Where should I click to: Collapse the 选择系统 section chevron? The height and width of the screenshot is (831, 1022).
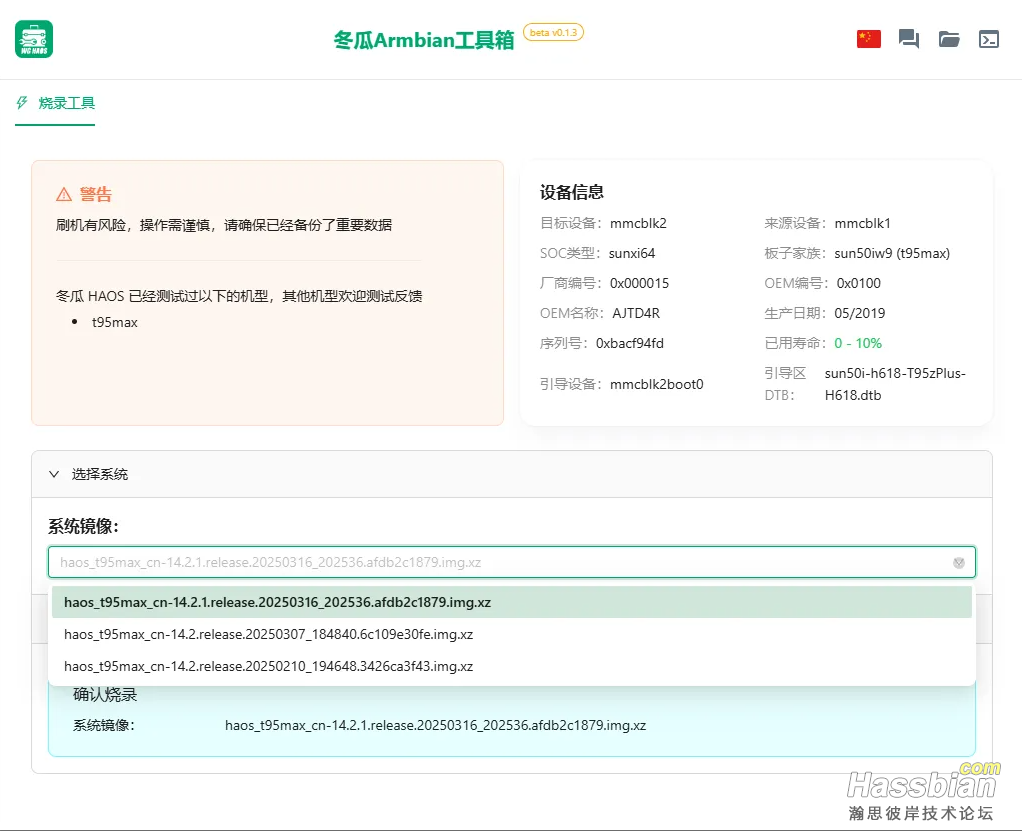[x=54, y=474]
